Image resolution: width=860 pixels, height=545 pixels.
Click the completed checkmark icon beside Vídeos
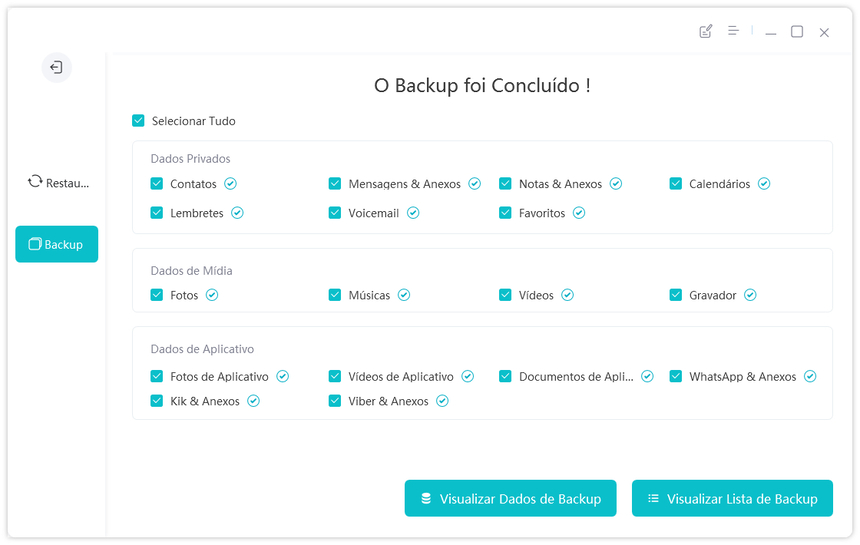(567, 295)
